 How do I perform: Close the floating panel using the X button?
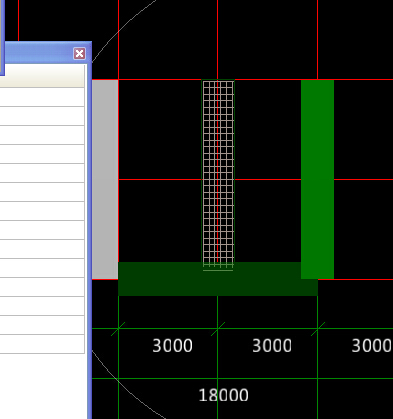point(79,53)
